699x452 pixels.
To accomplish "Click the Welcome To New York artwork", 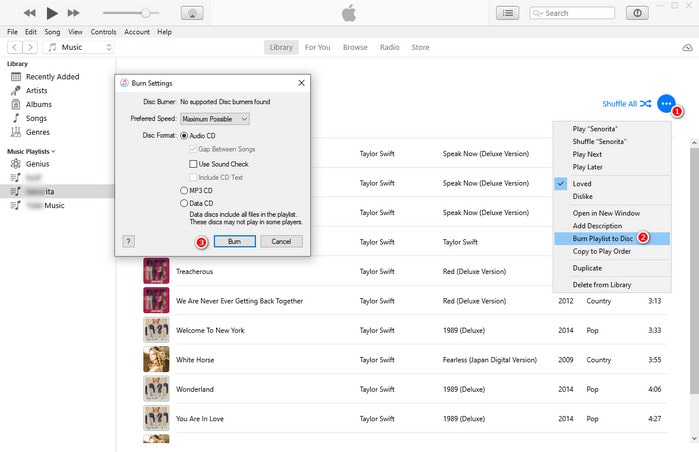I will 156,330.
